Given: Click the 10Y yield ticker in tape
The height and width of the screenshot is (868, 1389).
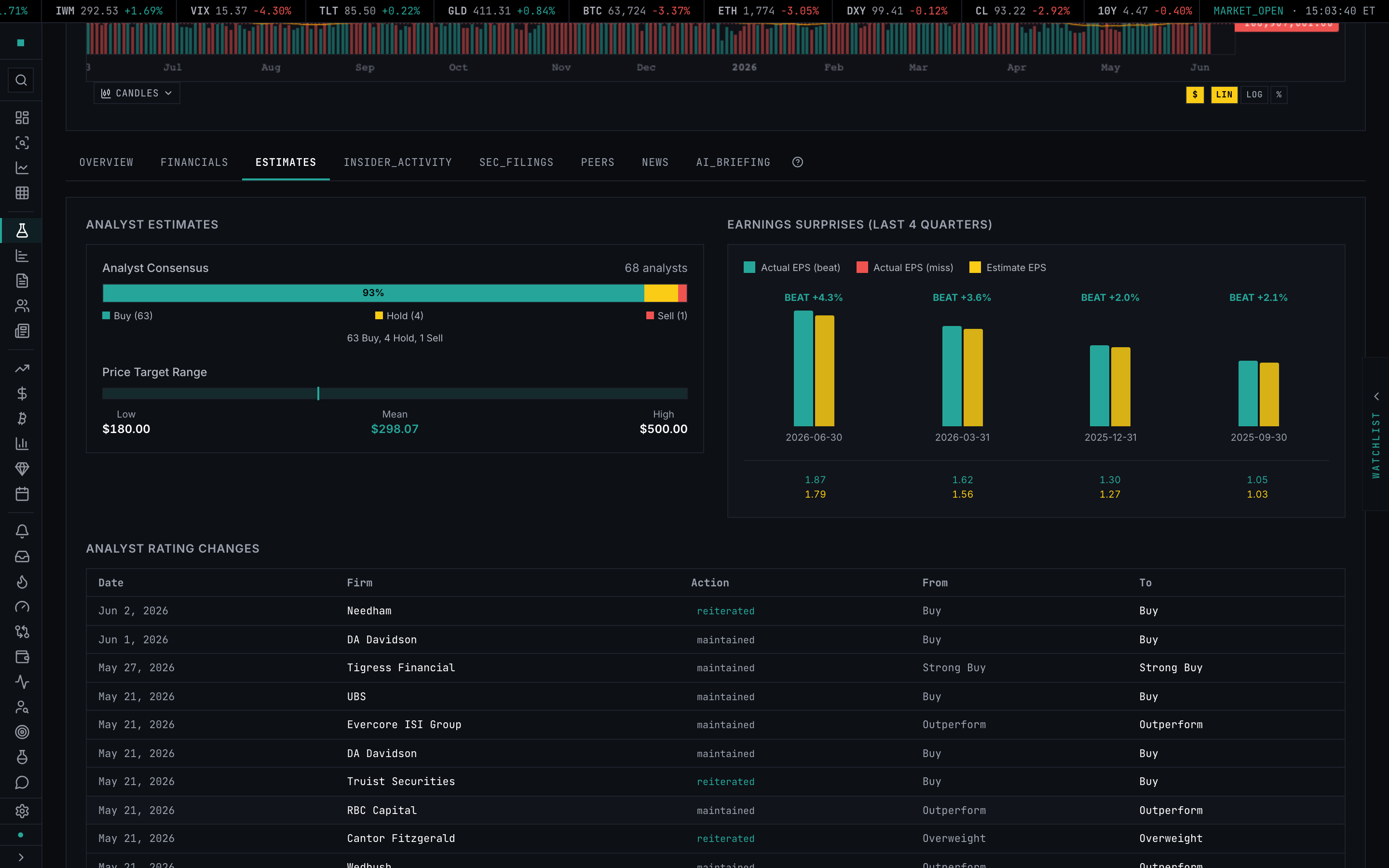Looking at the screenshot, I should 1144,11.
